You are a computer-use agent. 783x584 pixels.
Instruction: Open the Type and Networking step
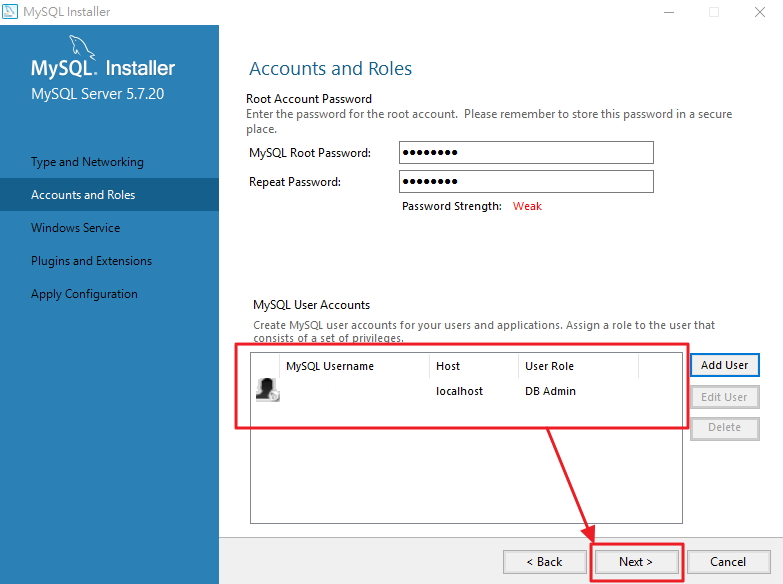click(87, 162)
